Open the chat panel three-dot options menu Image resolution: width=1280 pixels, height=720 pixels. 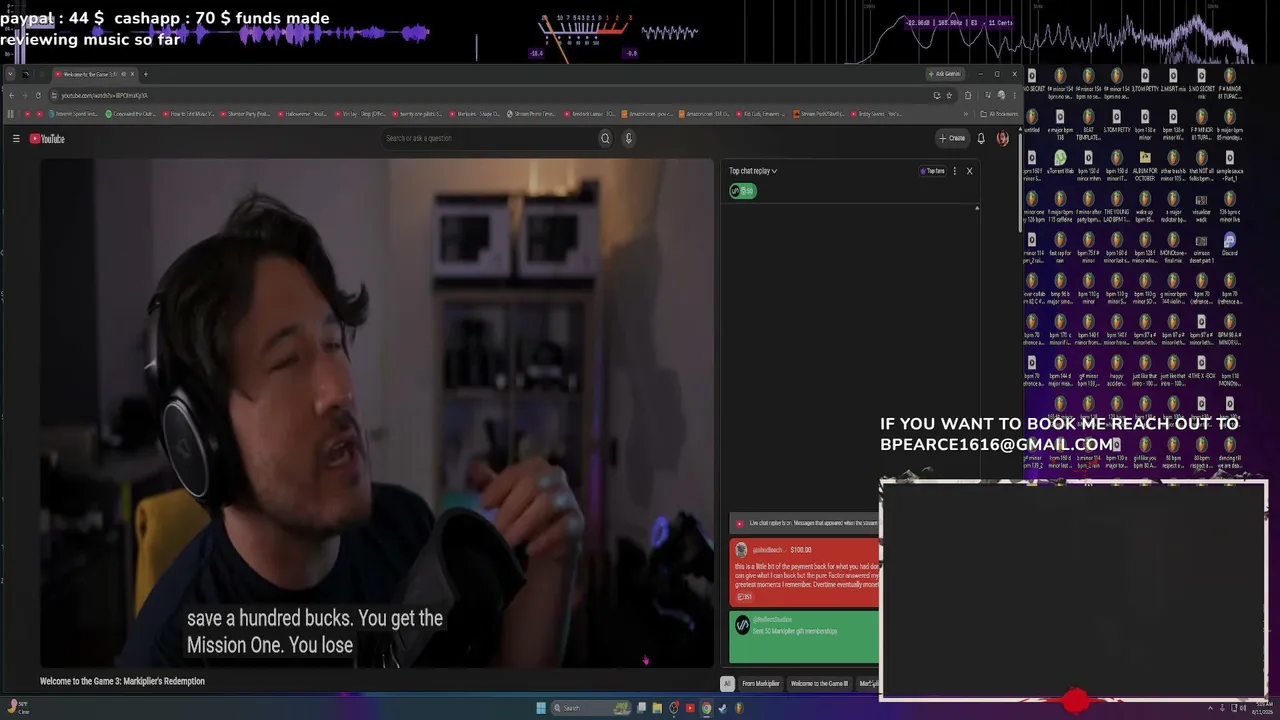click(955, 171)
